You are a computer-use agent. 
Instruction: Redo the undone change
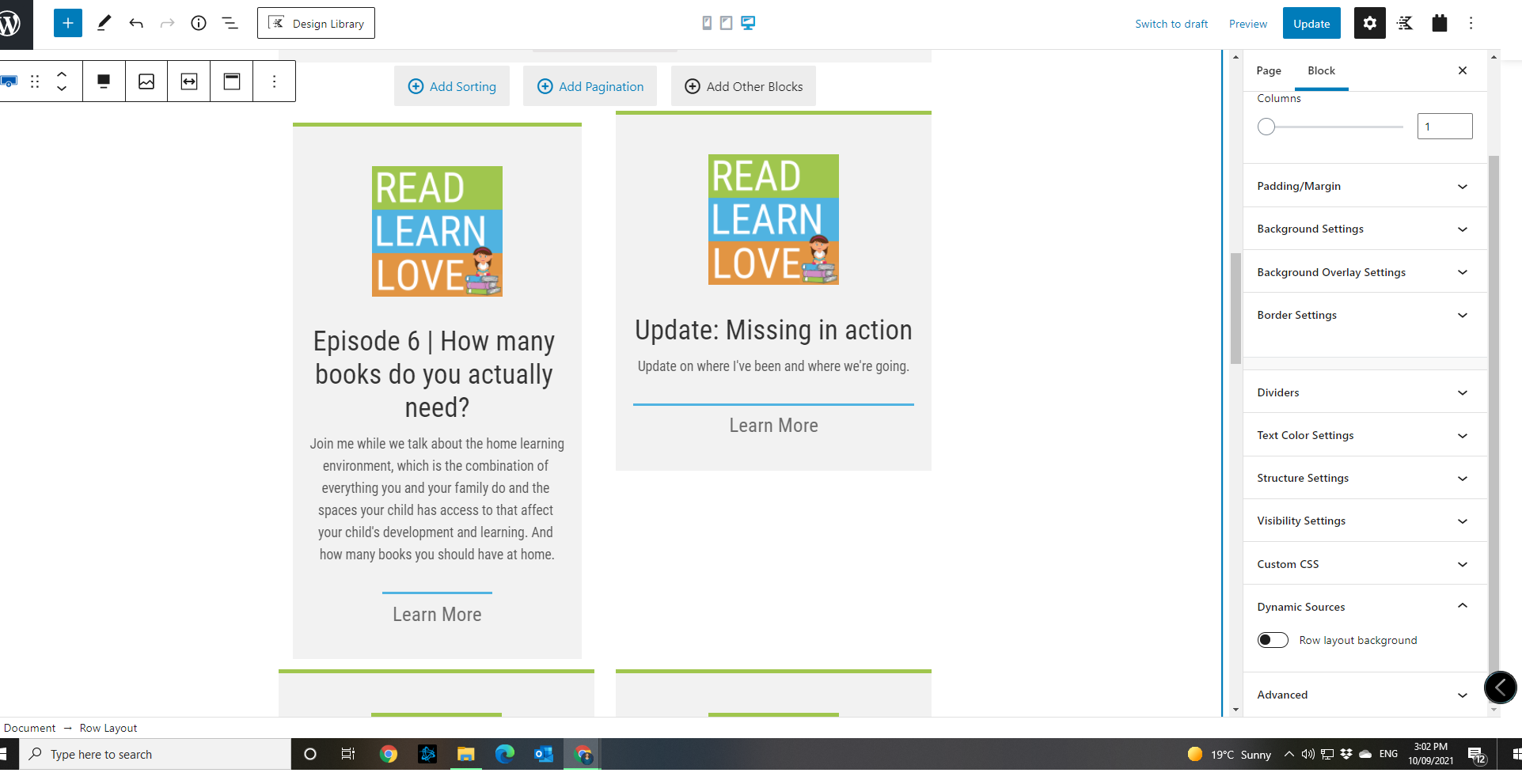167,24
